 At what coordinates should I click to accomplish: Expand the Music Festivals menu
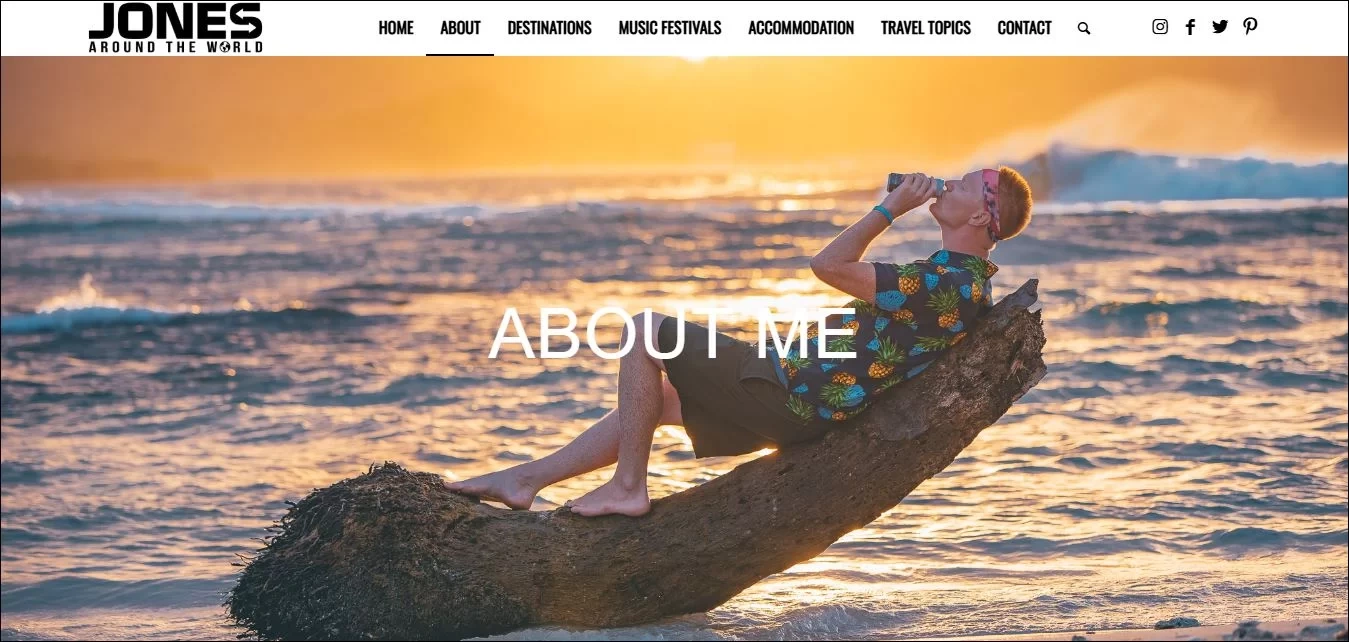tap(670, 28)
